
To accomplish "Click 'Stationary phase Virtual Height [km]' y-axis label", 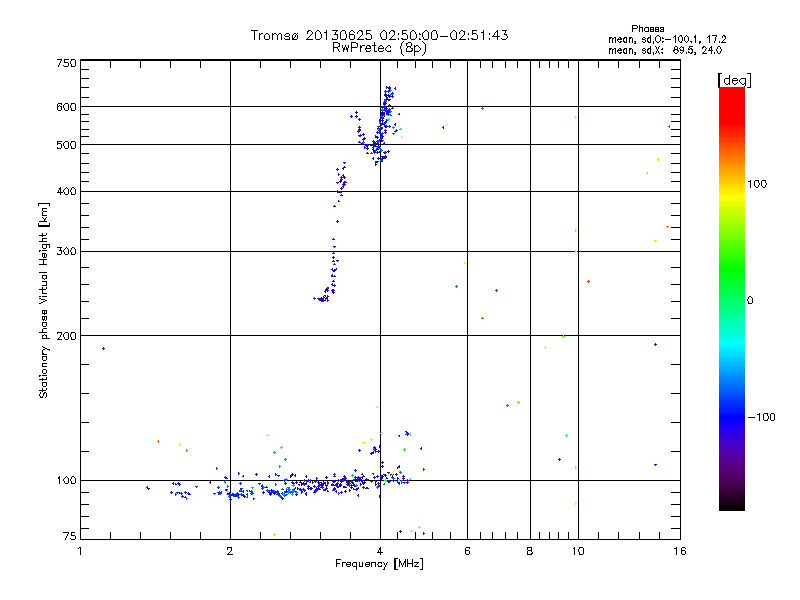I will 44,300.
